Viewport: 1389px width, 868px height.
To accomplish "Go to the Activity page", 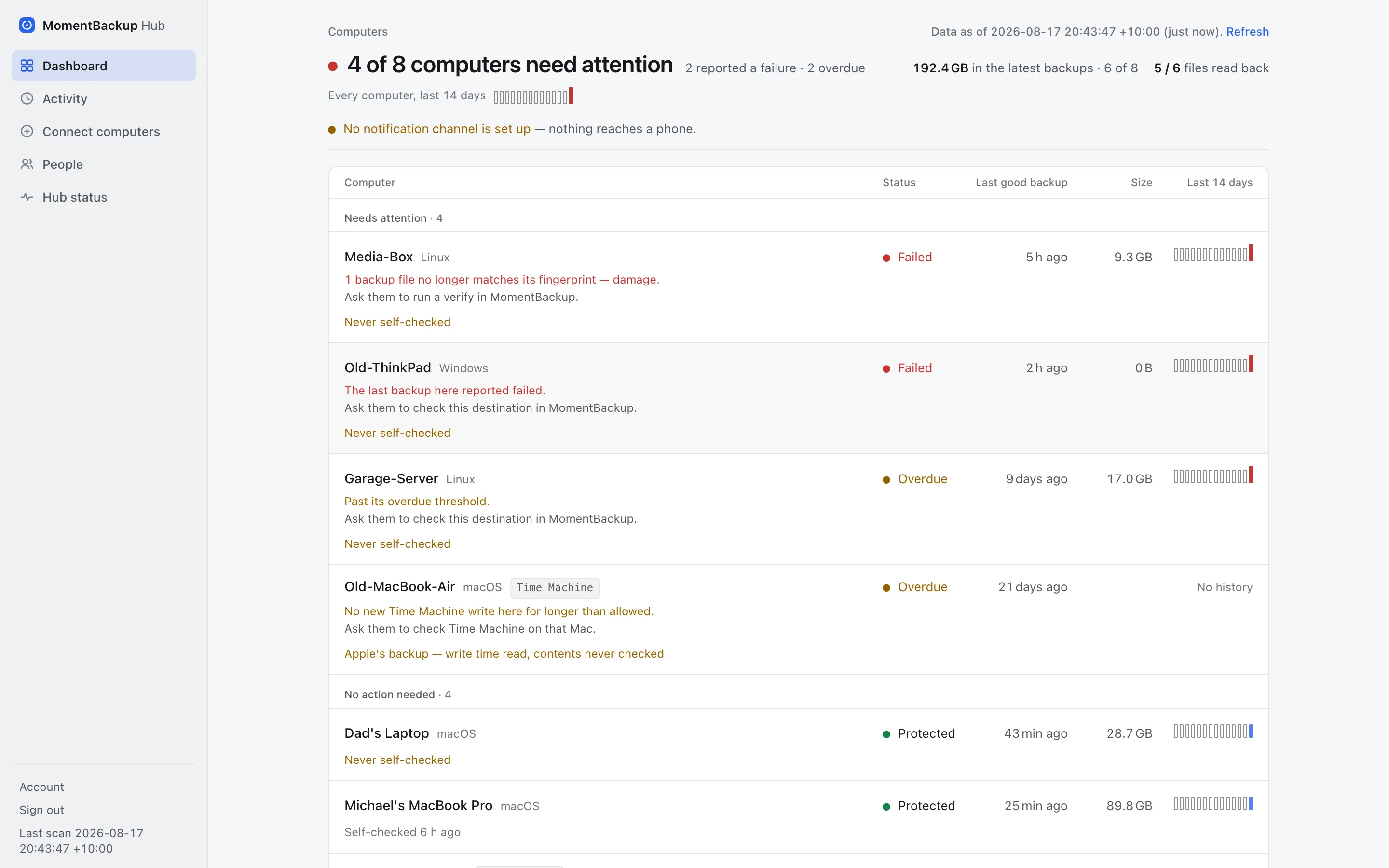I will click(x=103, y=98).
